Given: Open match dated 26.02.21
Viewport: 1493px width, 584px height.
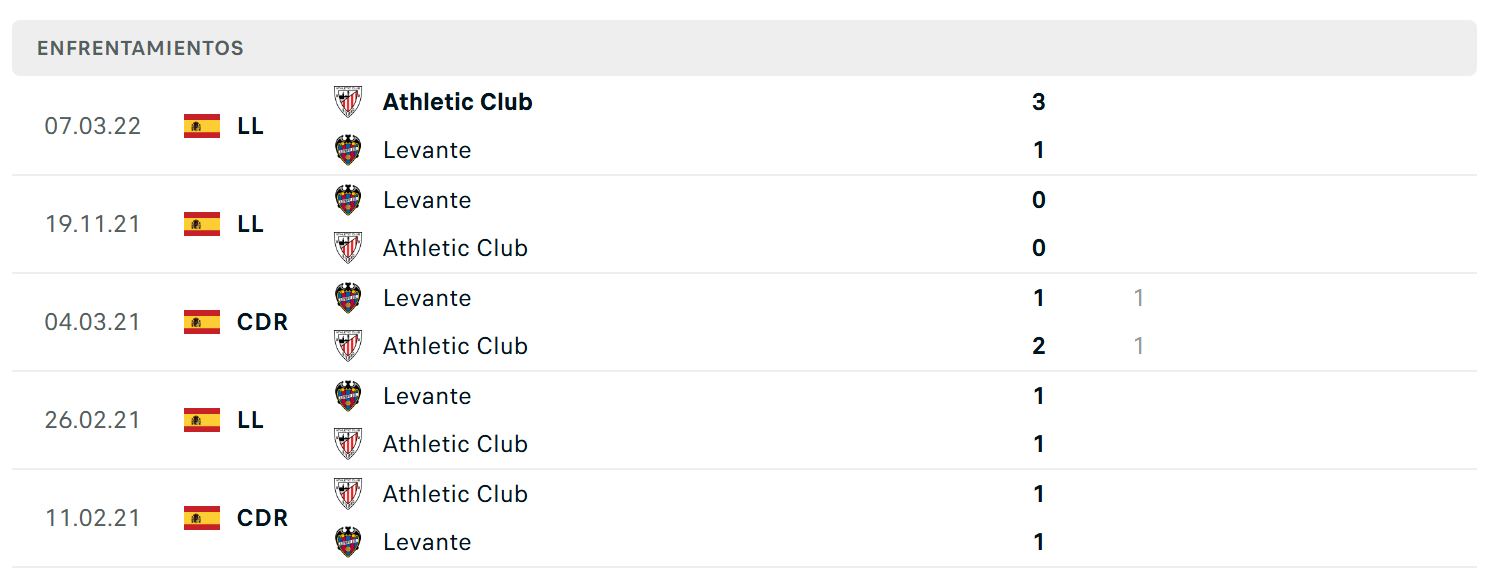Looking at the screenshot, I should (x=744, y=420).
